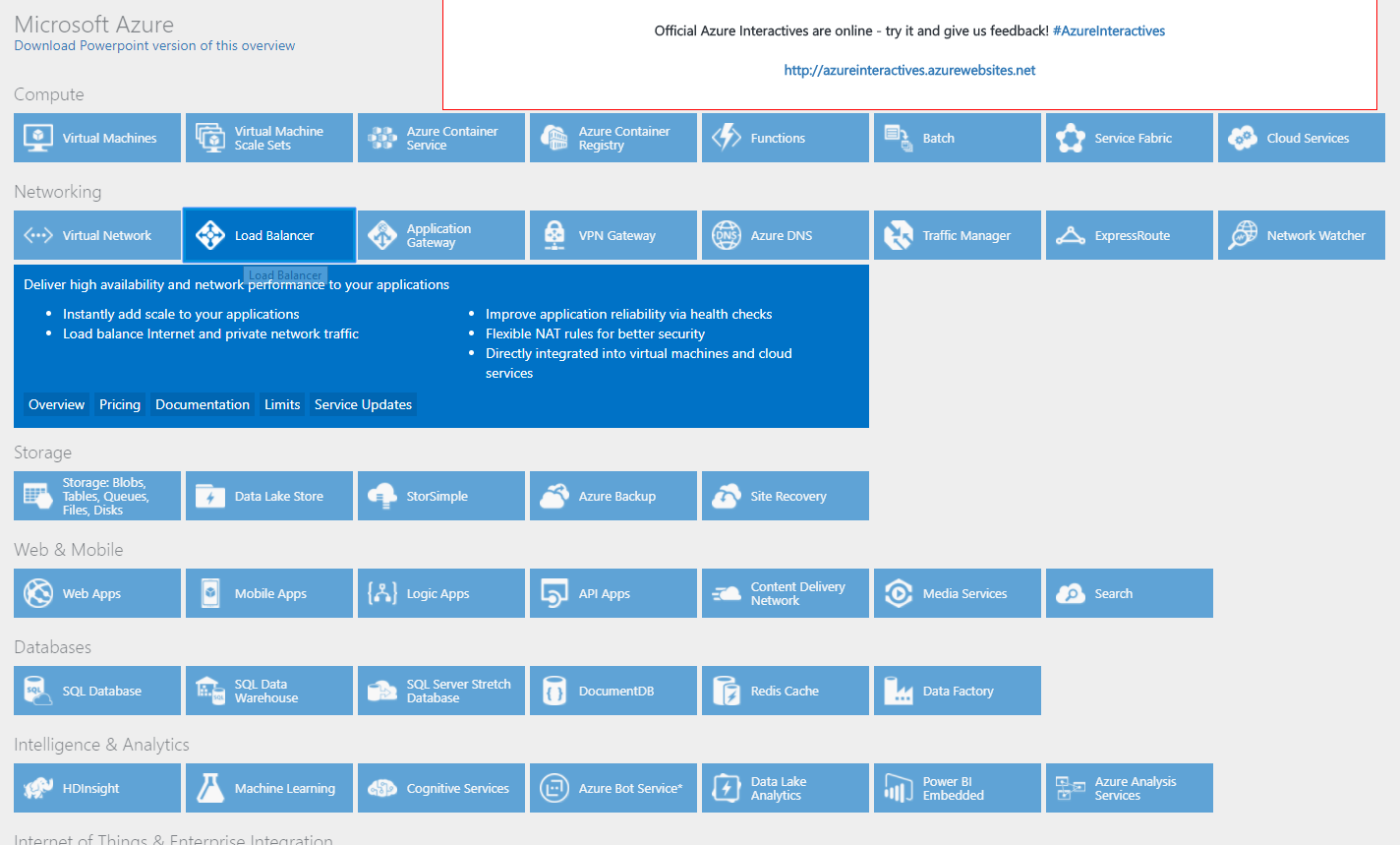Click the Functions lightning bolt icon
Viewport: 1400px width, 845px height.
(727, 138)
